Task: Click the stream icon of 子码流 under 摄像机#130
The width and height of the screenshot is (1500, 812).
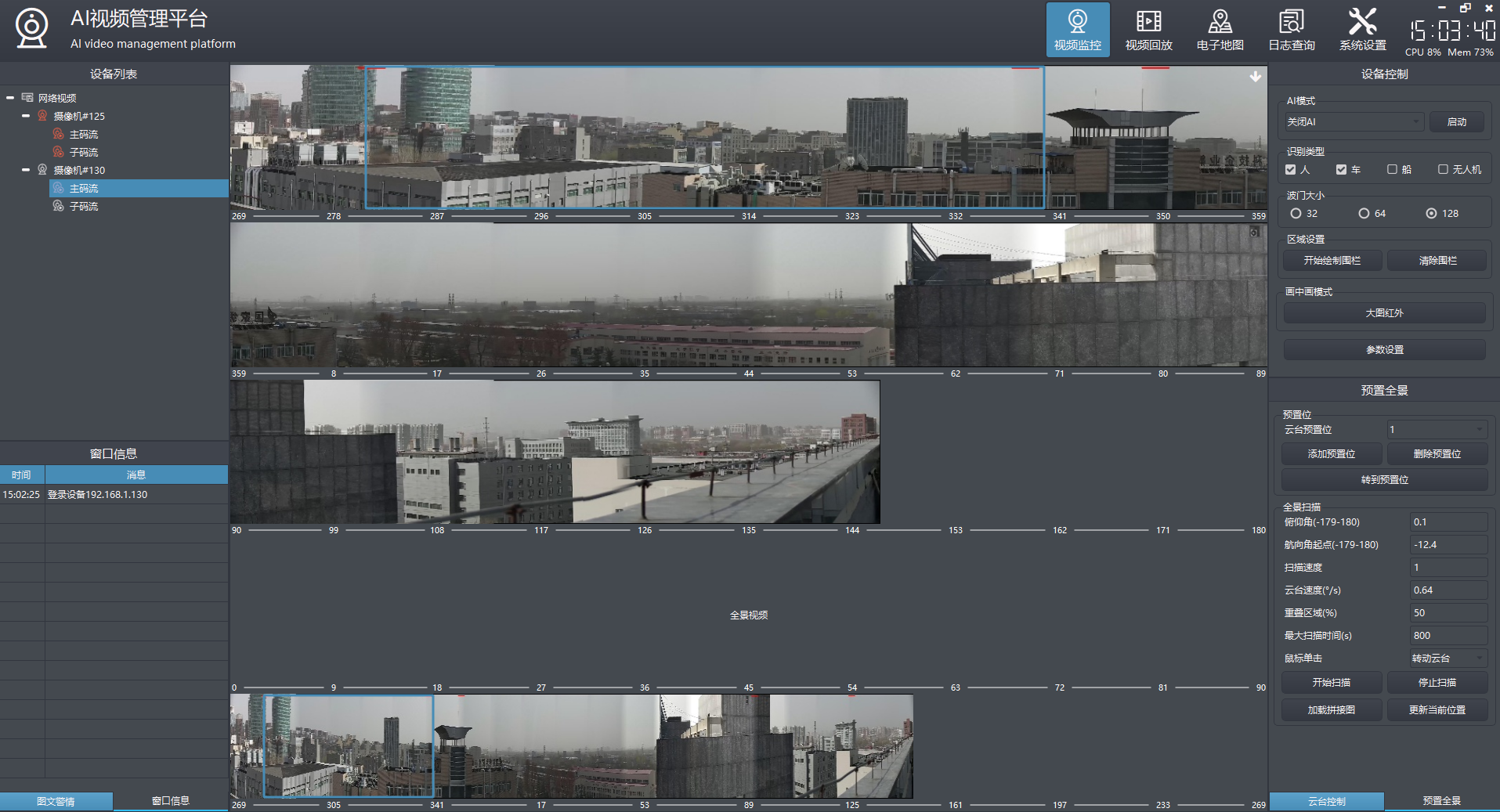Action: click(58, 206)
